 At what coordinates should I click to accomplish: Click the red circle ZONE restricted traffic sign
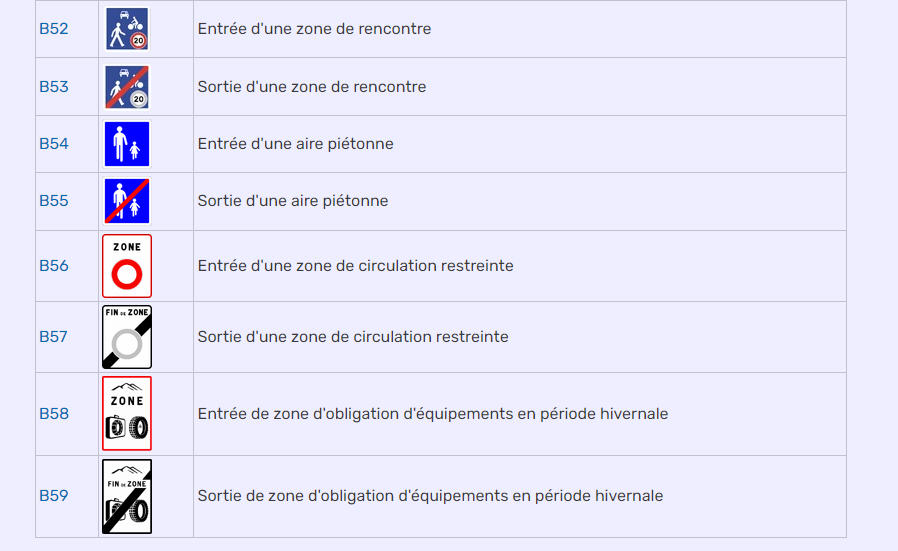tap(127, 266)
